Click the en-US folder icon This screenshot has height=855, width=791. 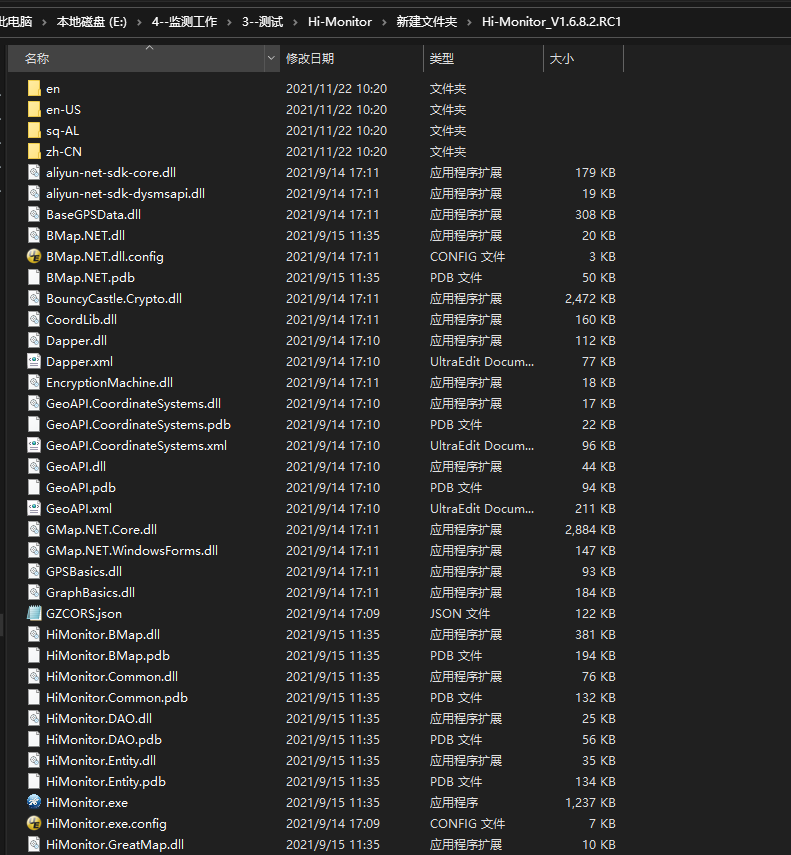[34, 109]
